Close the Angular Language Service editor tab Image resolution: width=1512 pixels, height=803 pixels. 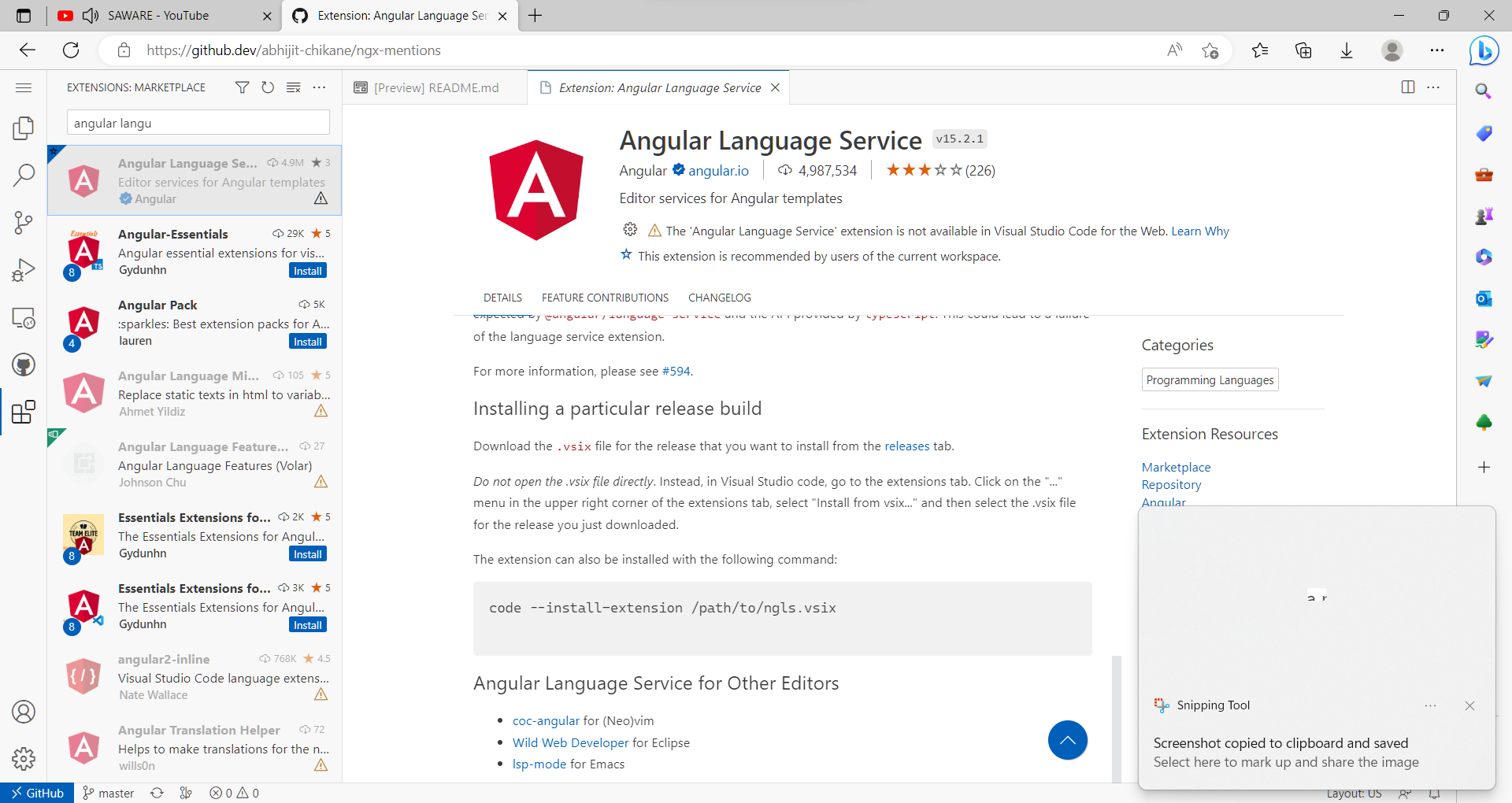tap(776, 87)
